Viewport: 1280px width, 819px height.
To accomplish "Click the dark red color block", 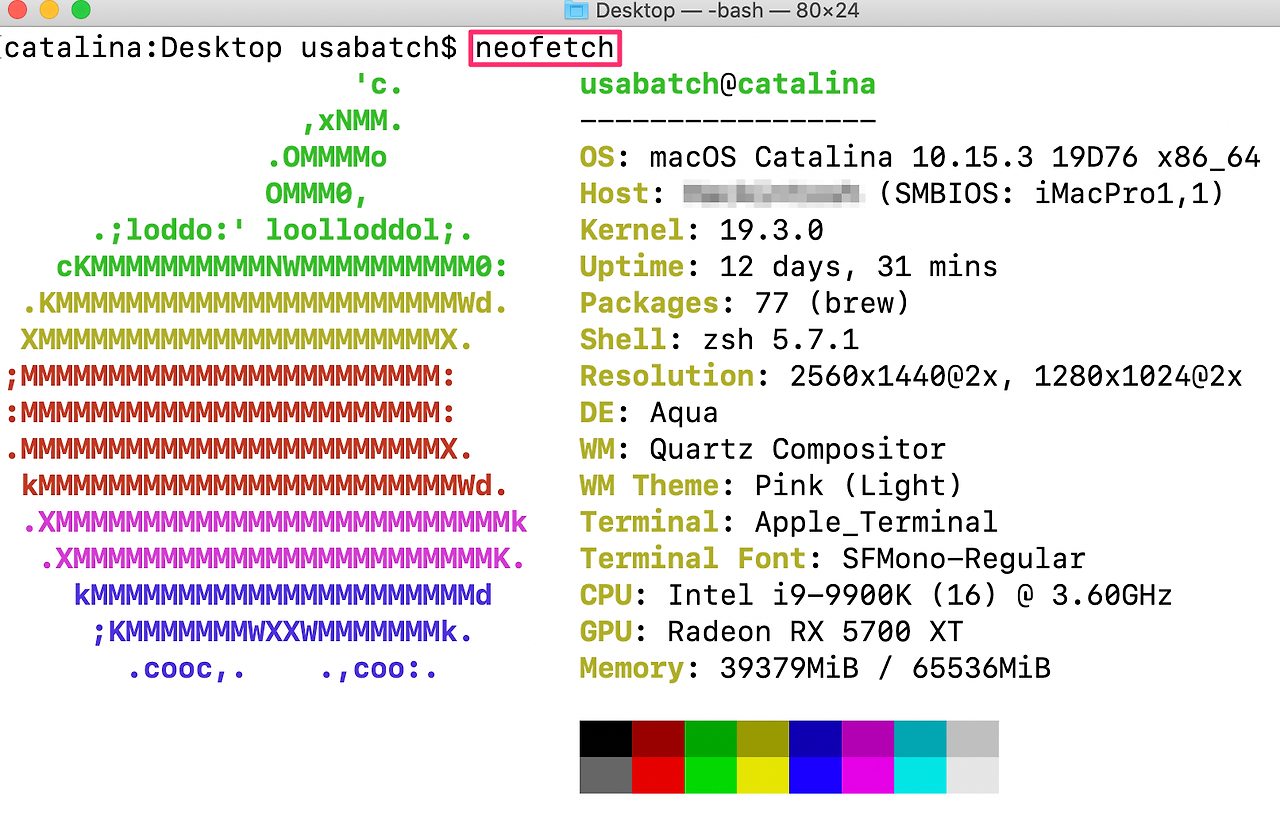I will [658, 739].
